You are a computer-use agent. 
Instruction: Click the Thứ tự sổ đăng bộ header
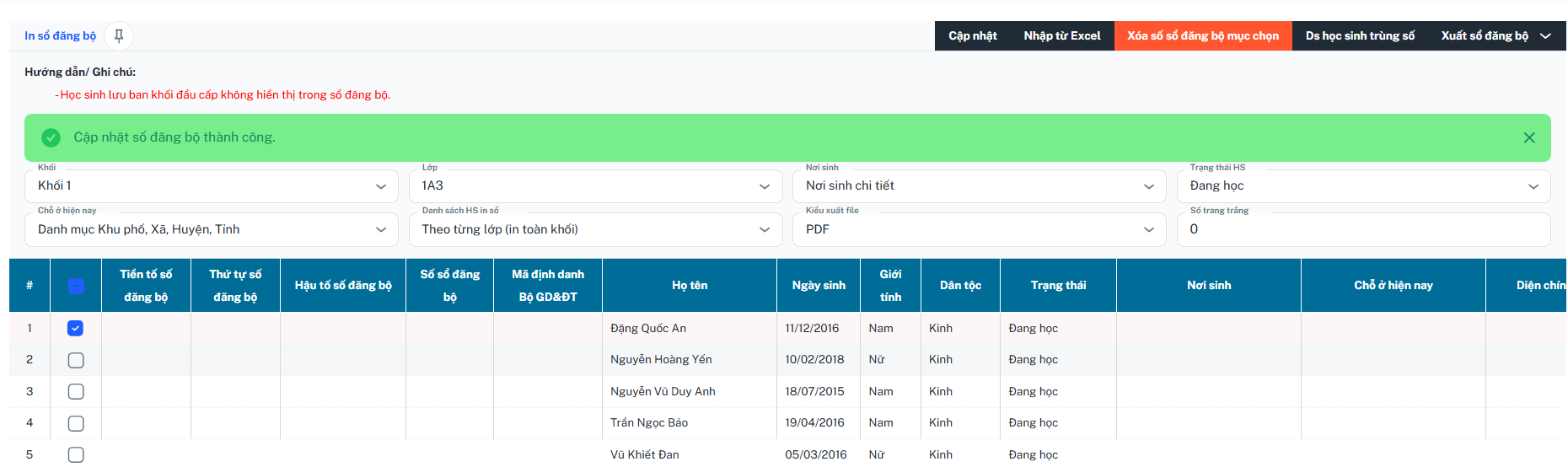235,286
